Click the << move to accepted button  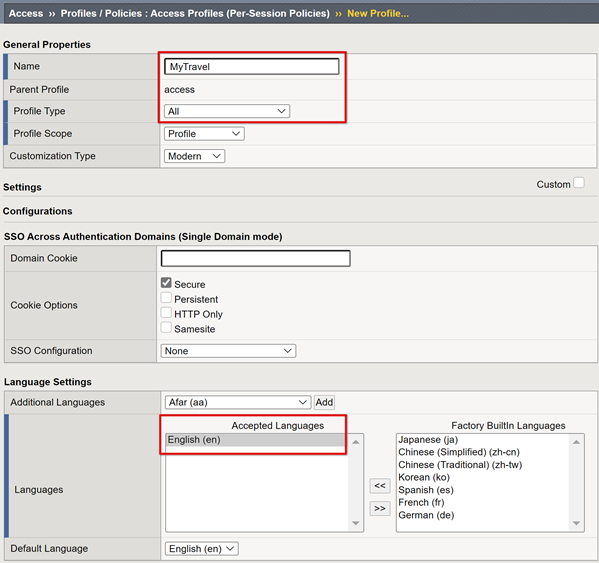click(x=380, y=486)
